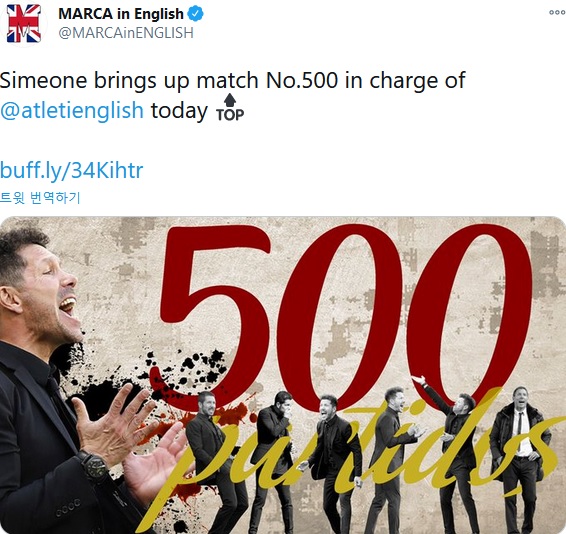
Task: Click the TOP arrow emoji in tweet
Action: click(x=230, y=108)
